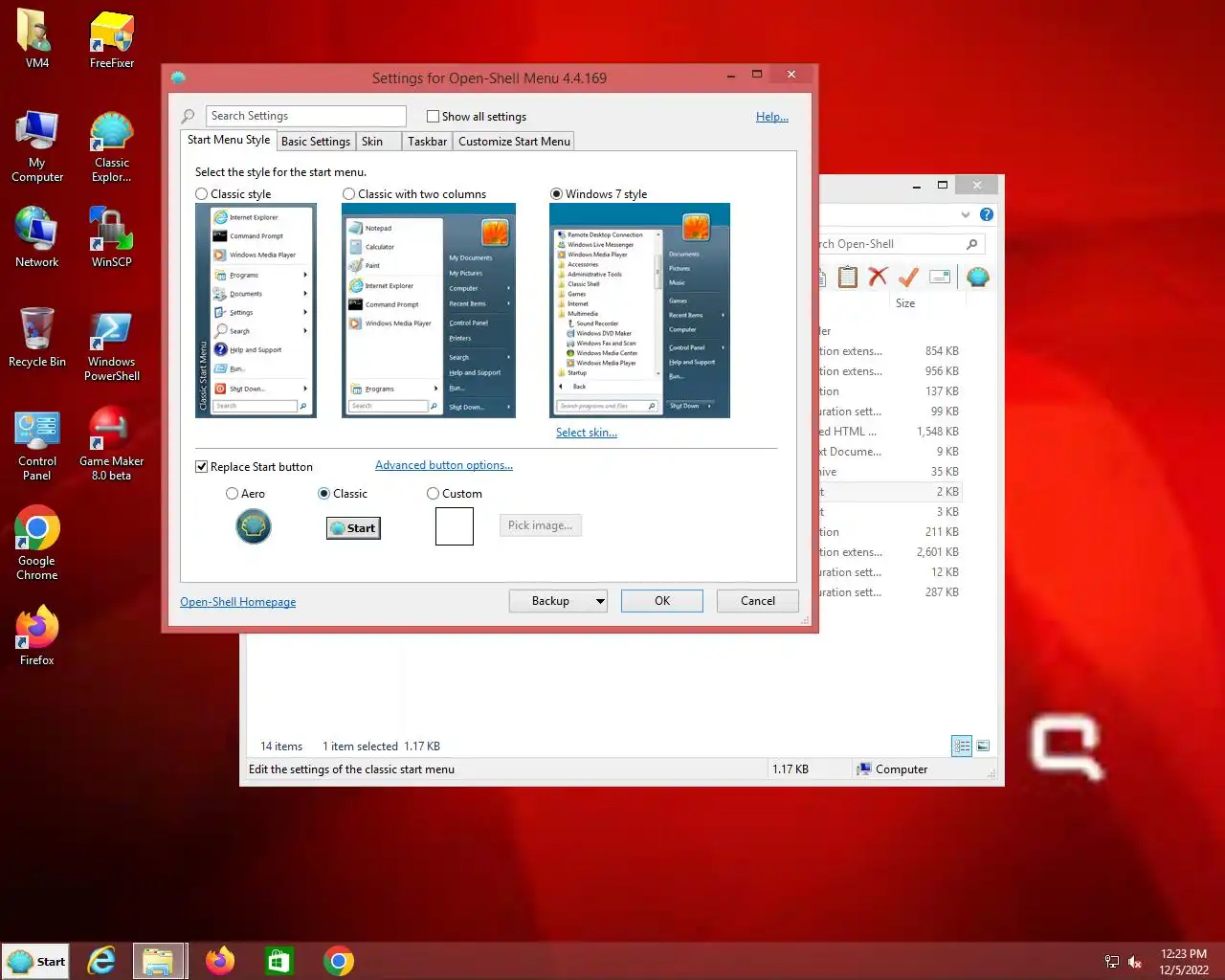Click the blue Help question mark in Explorer
The height and width of the screenshot is (980, 1225).
[x=987, y=214]
